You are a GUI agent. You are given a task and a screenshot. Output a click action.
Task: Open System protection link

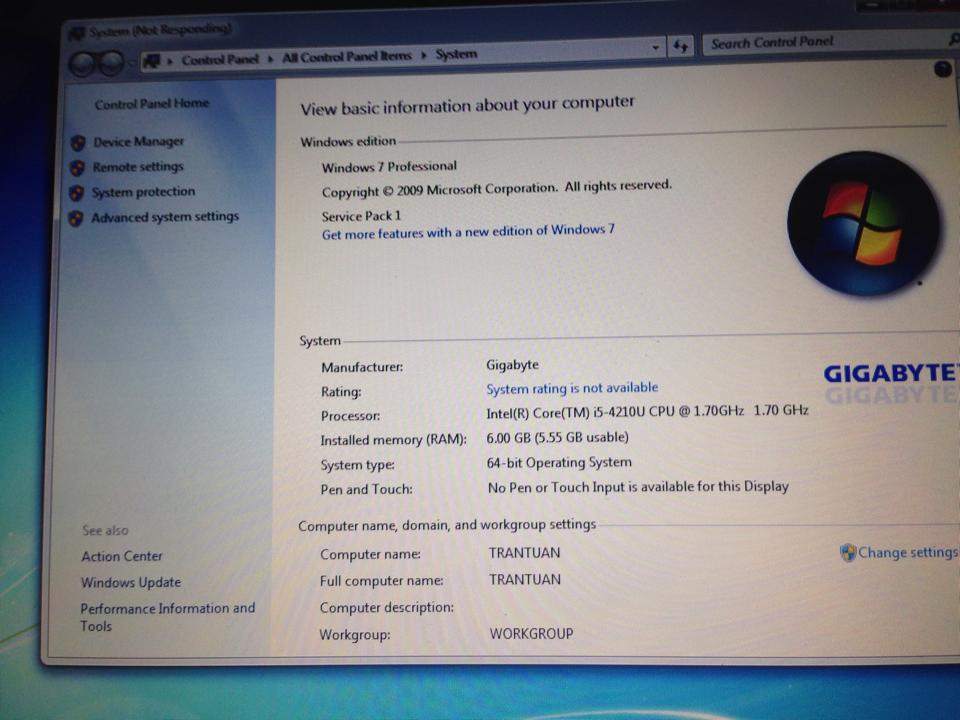[143, 192]
